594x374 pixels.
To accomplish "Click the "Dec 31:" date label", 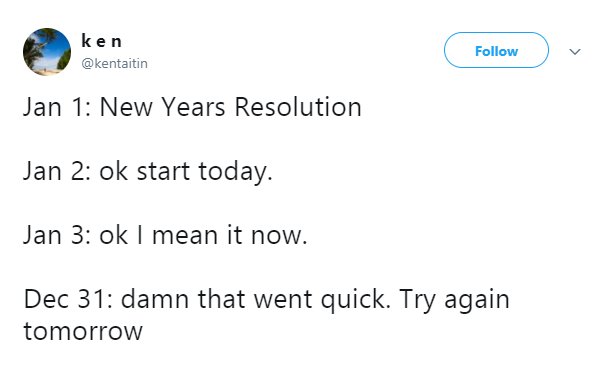I will click(68, 299).
